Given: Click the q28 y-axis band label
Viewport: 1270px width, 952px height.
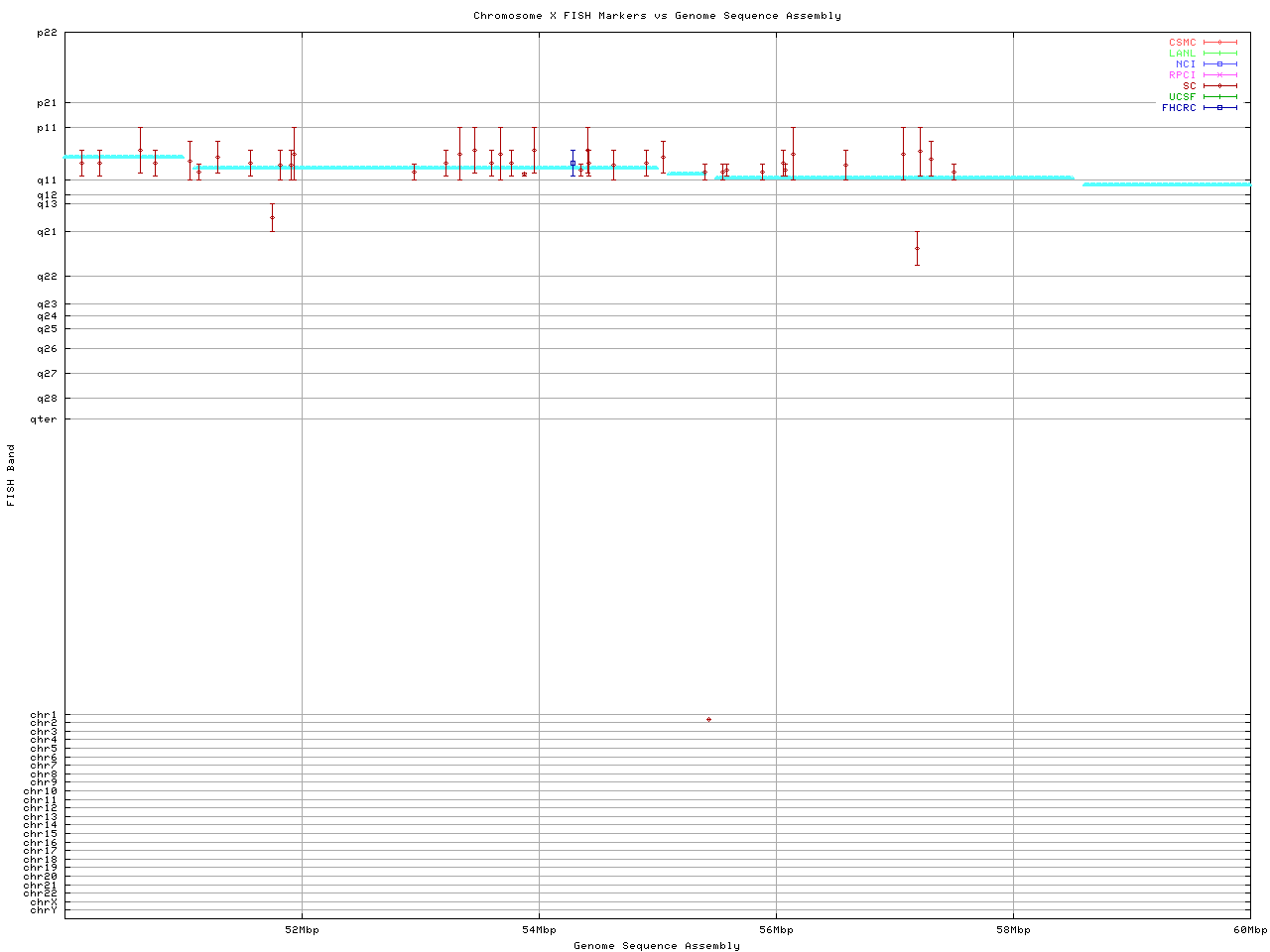Looking at the screenshot, I should coord(47,399).
